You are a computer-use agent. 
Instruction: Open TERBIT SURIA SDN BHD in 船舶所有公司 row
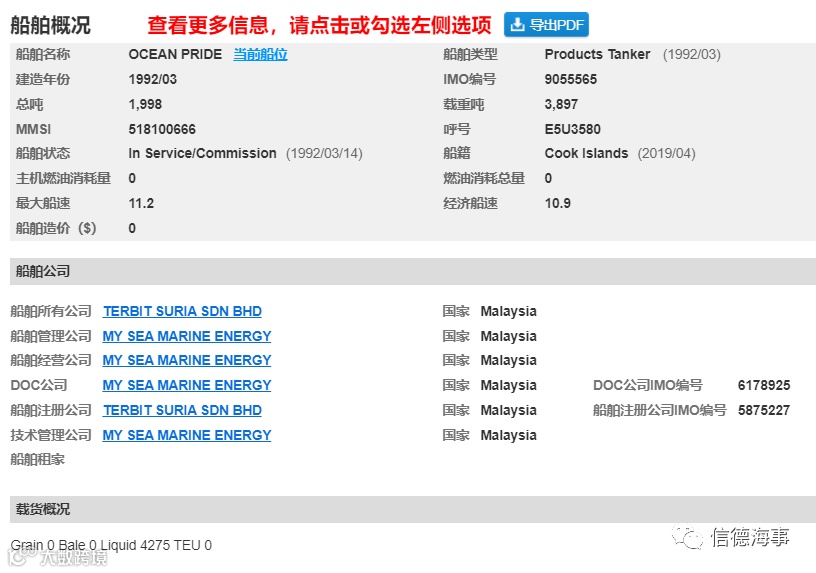pyautogui.click(x=182, y=311)
